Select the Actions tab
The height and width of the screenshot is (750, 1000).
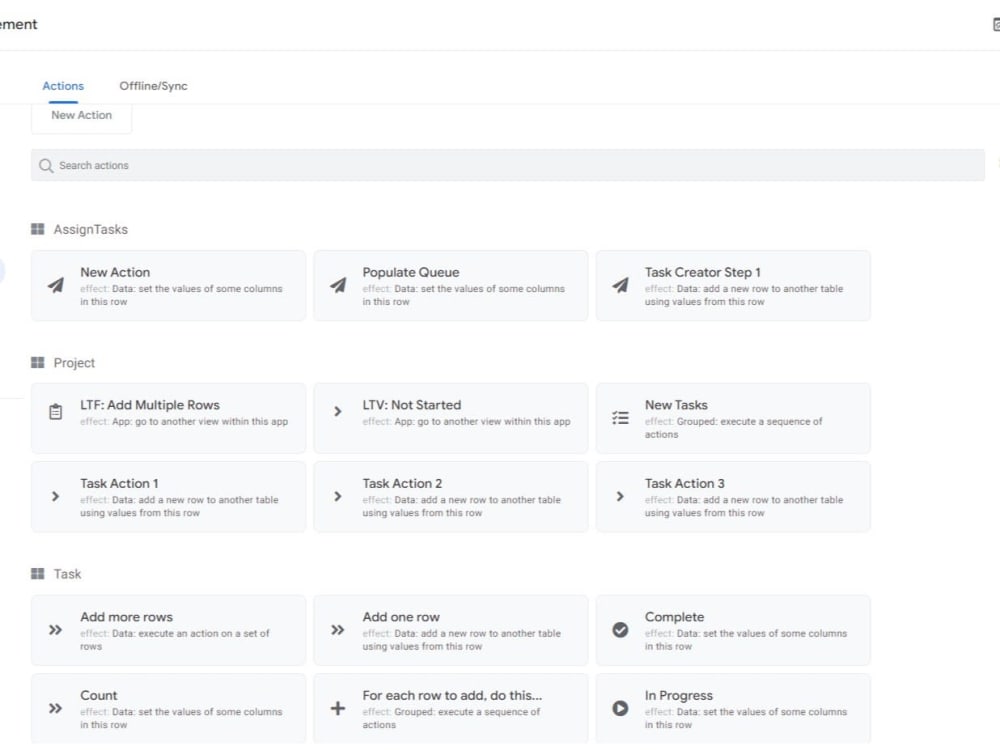(x=63, y=86)
